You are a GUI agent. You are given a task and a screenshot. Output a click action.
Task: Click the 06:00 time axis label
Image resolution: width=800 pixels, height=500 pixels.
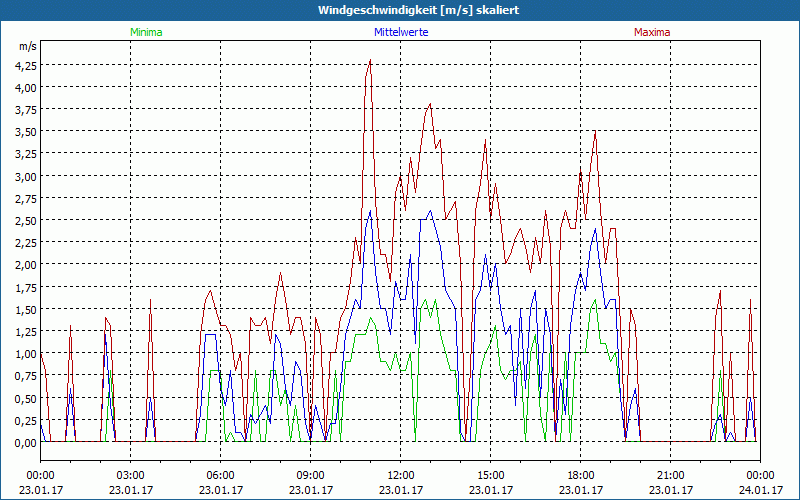(x=220, y=476)
